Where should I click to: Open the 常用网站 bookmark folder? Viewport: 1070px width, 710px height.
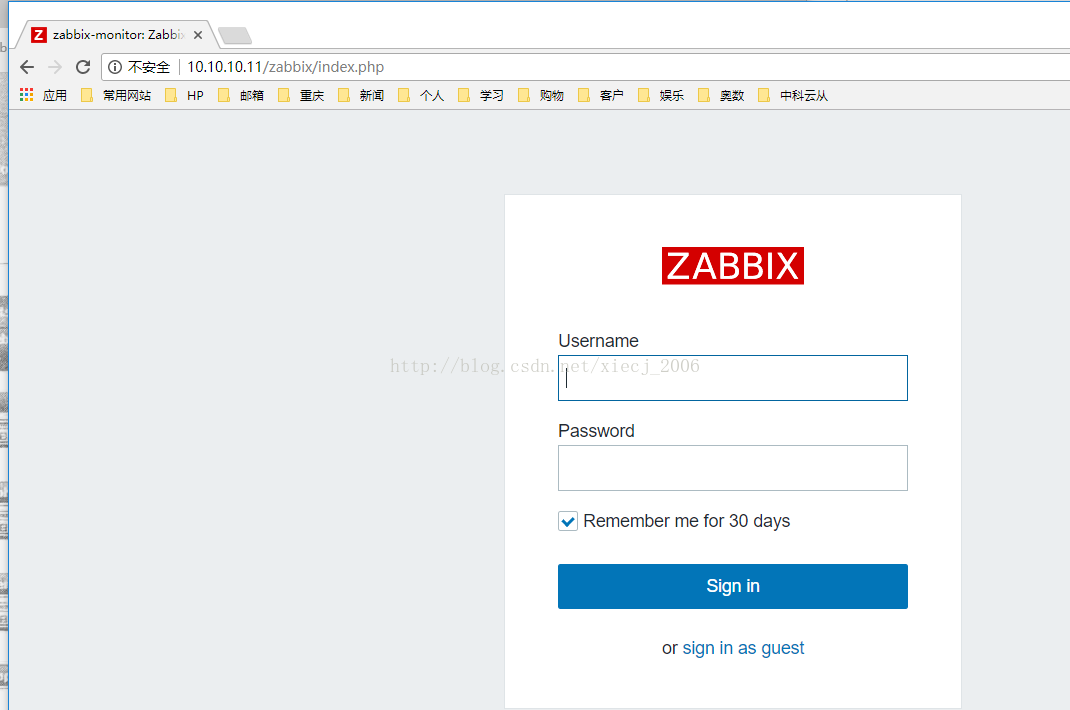(116, 96)
